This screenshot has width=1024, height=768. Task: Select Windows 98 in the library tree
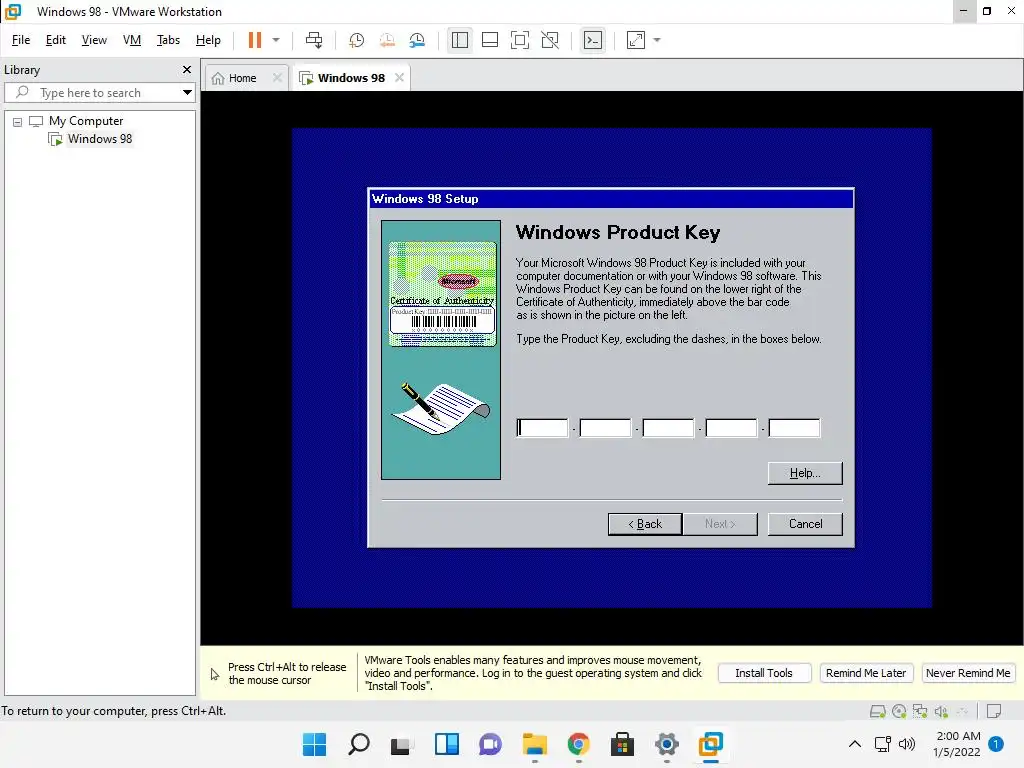[x=100, y=138]
